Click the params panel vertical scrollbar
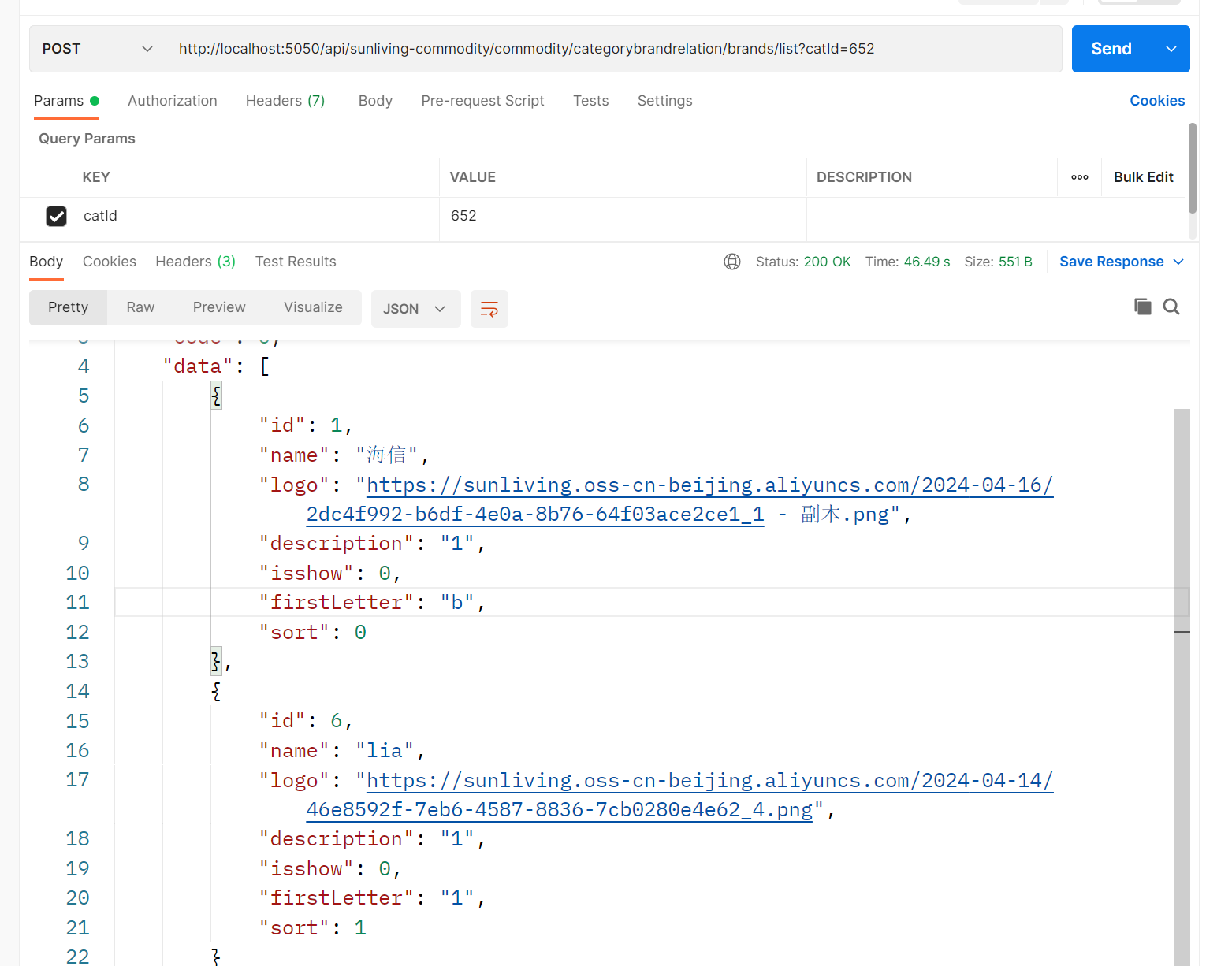 point(1193,168)
